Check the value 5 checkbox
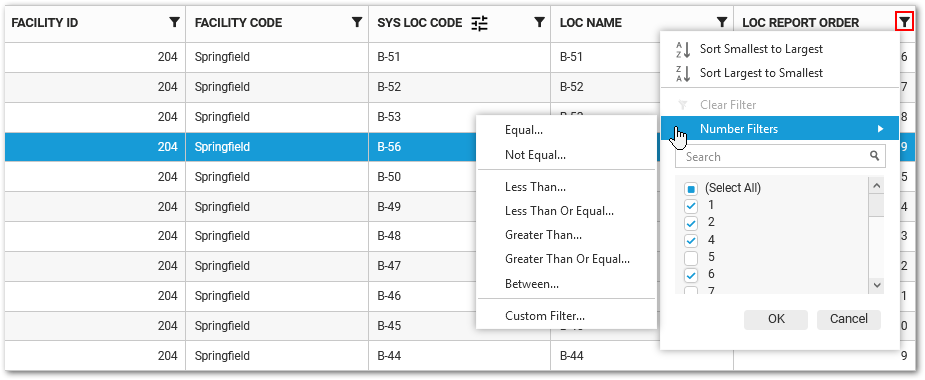 691,258
